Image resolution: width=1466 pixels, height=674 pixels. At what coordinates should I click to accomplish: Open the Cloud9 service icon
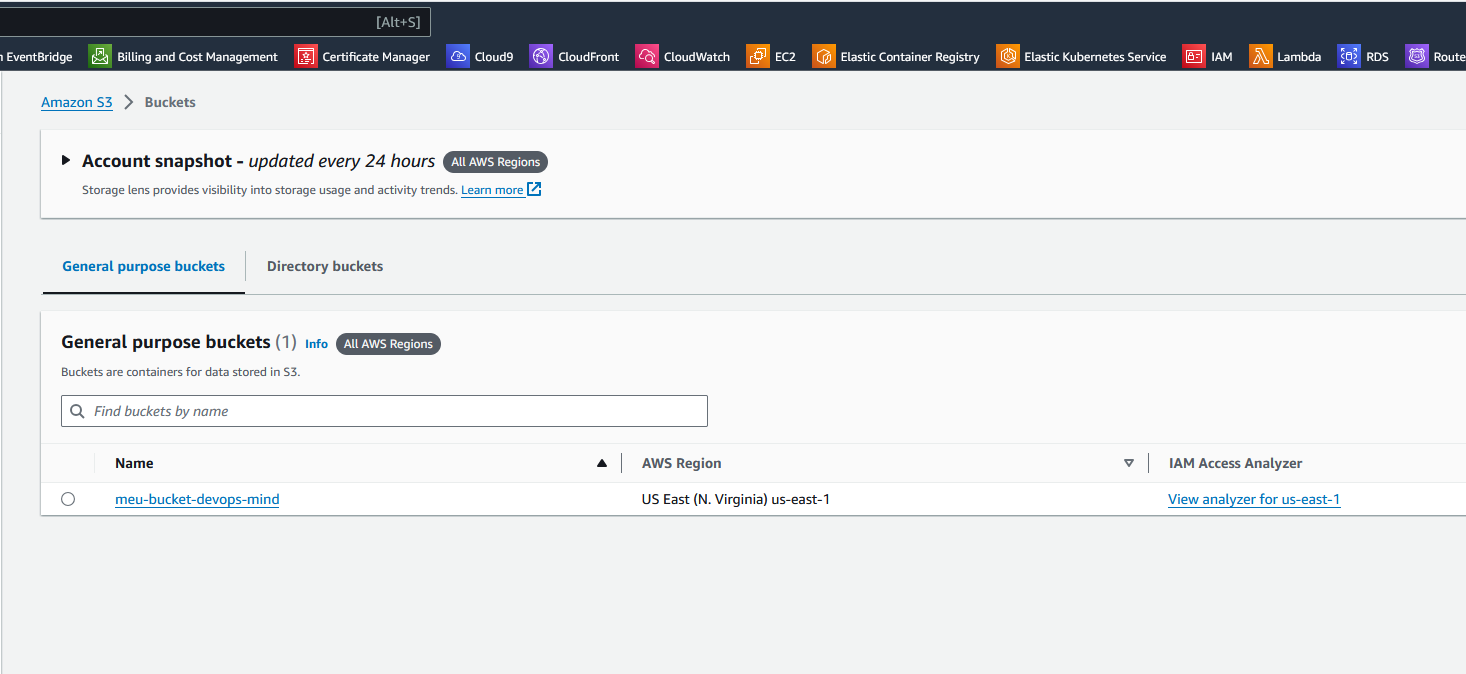click(458, 56)
